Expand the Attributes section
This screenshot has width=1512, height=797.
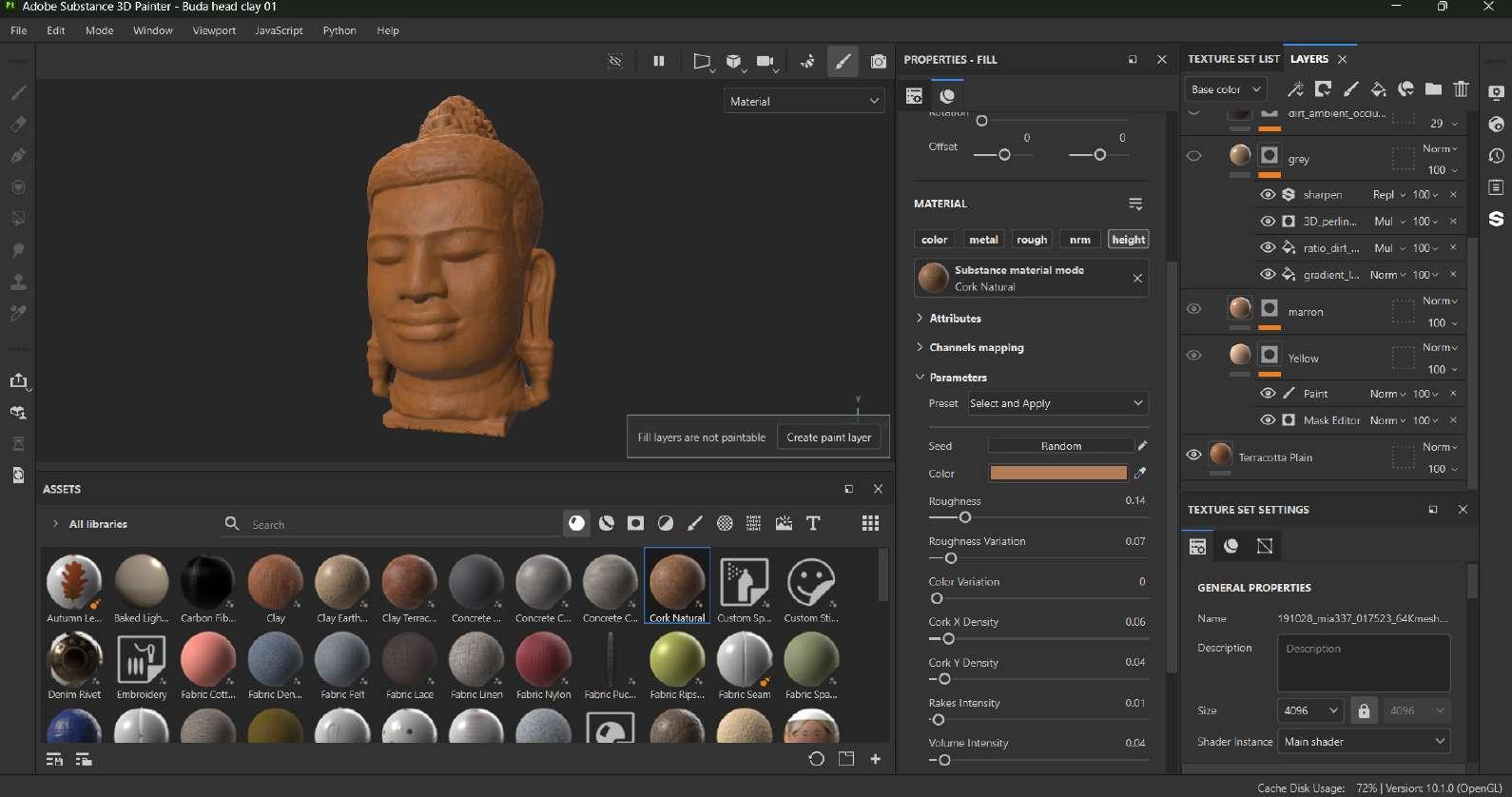point(955,319)
